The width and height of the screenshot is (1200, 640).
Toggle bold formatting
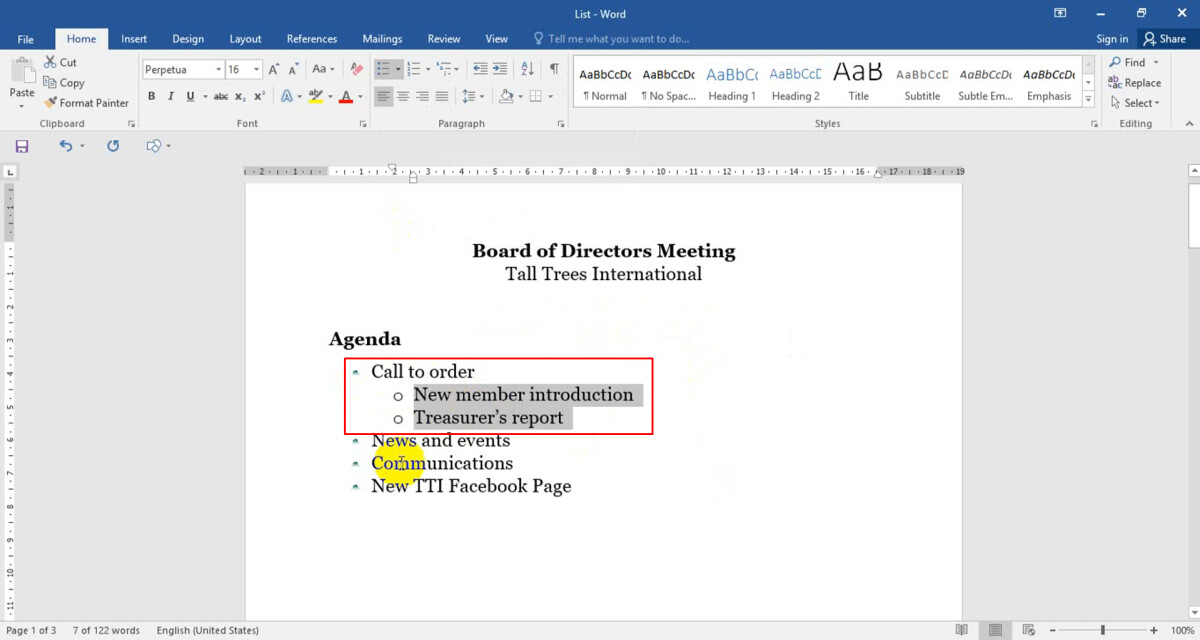[x=152, y=97]
